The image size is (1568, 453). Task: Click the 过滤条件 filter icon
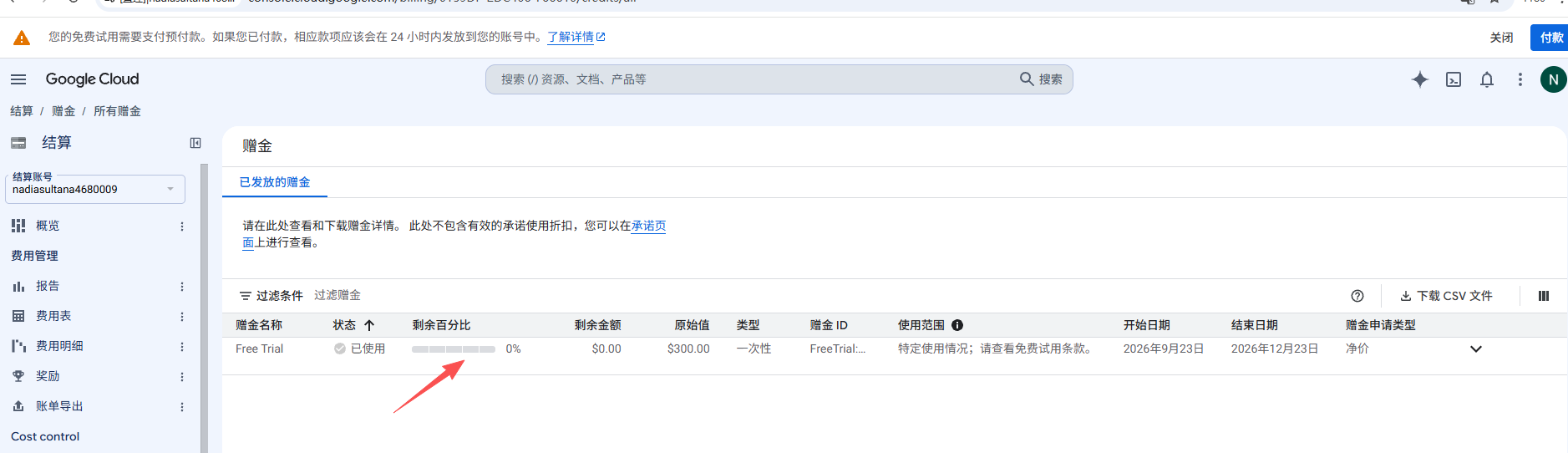coord(246,296)
